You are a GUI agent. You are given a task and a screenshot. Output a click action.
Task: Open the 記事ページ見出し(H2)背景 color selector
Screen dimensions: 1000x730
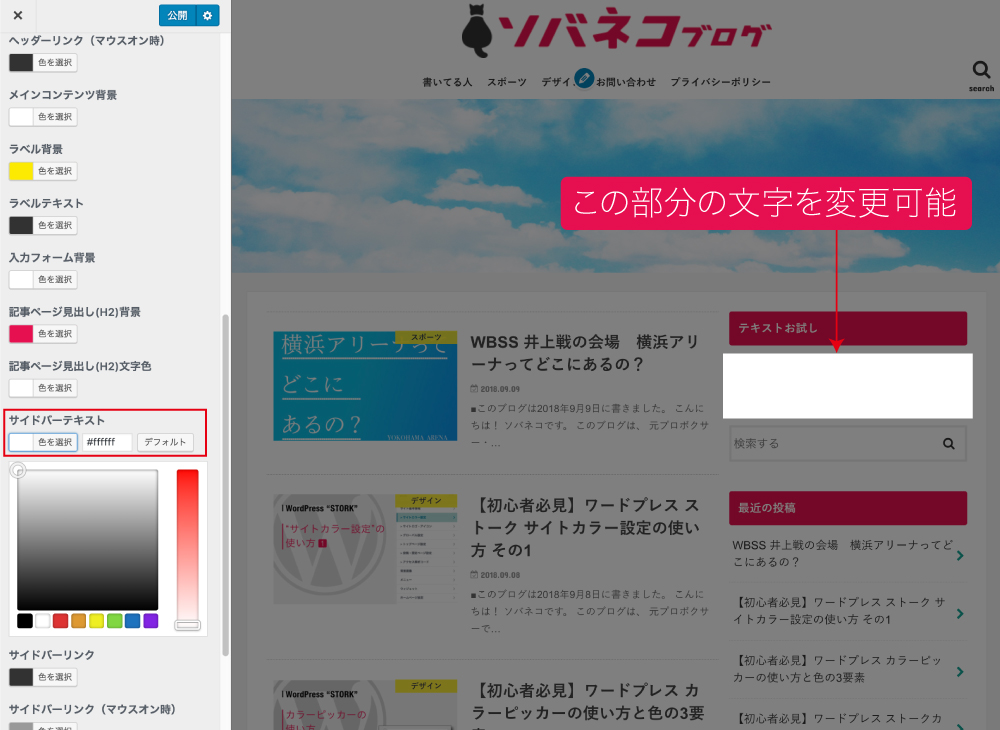click(x=43, y=333)
